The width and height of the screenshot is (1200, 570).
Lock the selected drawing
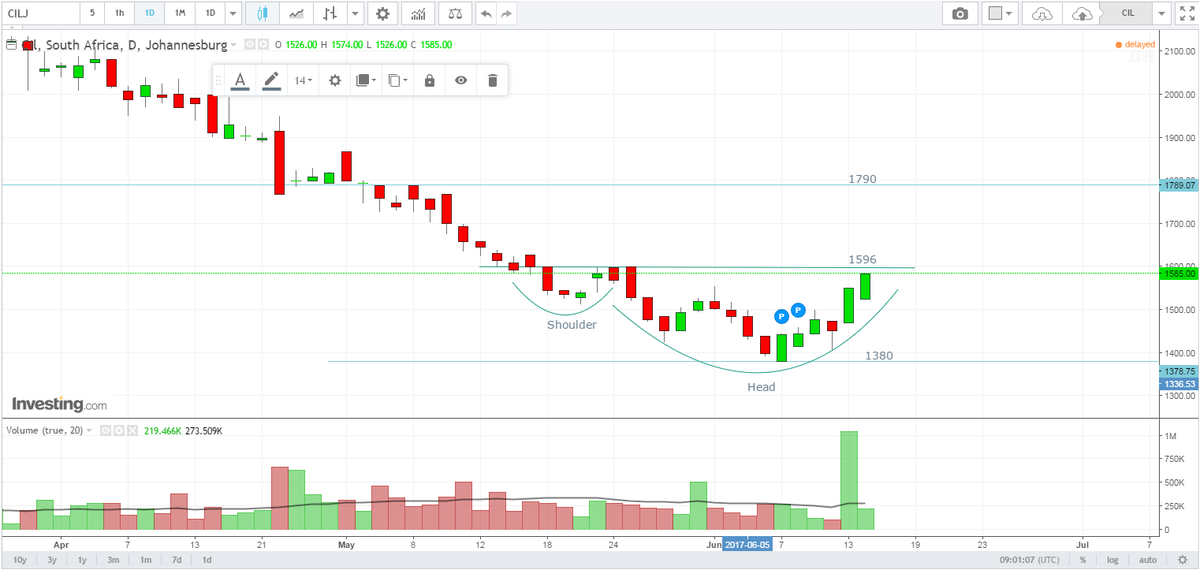pyautogui.click(x=429, y=80)
